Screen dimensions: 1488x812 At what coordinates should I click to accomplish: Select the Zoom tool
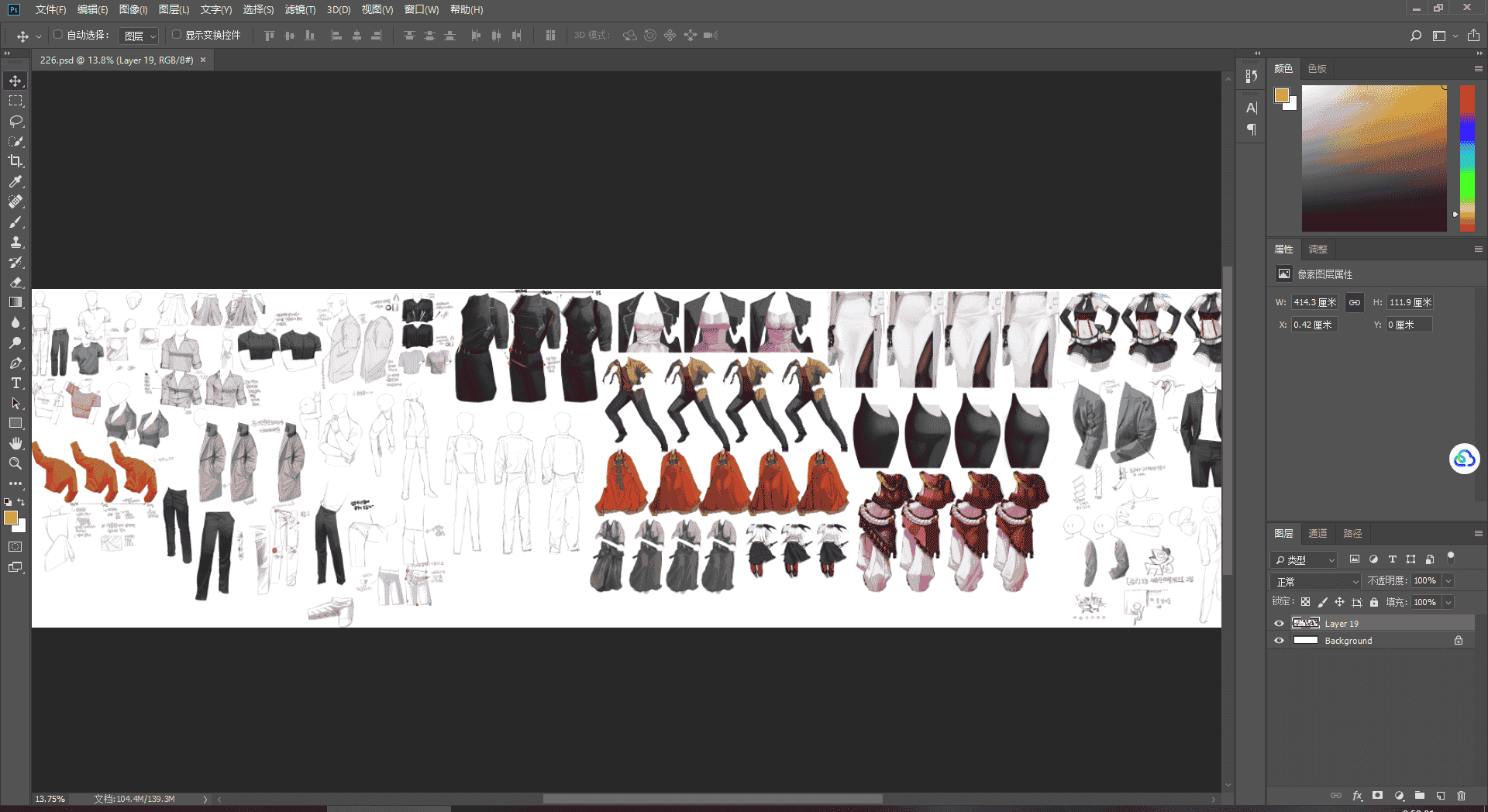(x=15, y=463)
